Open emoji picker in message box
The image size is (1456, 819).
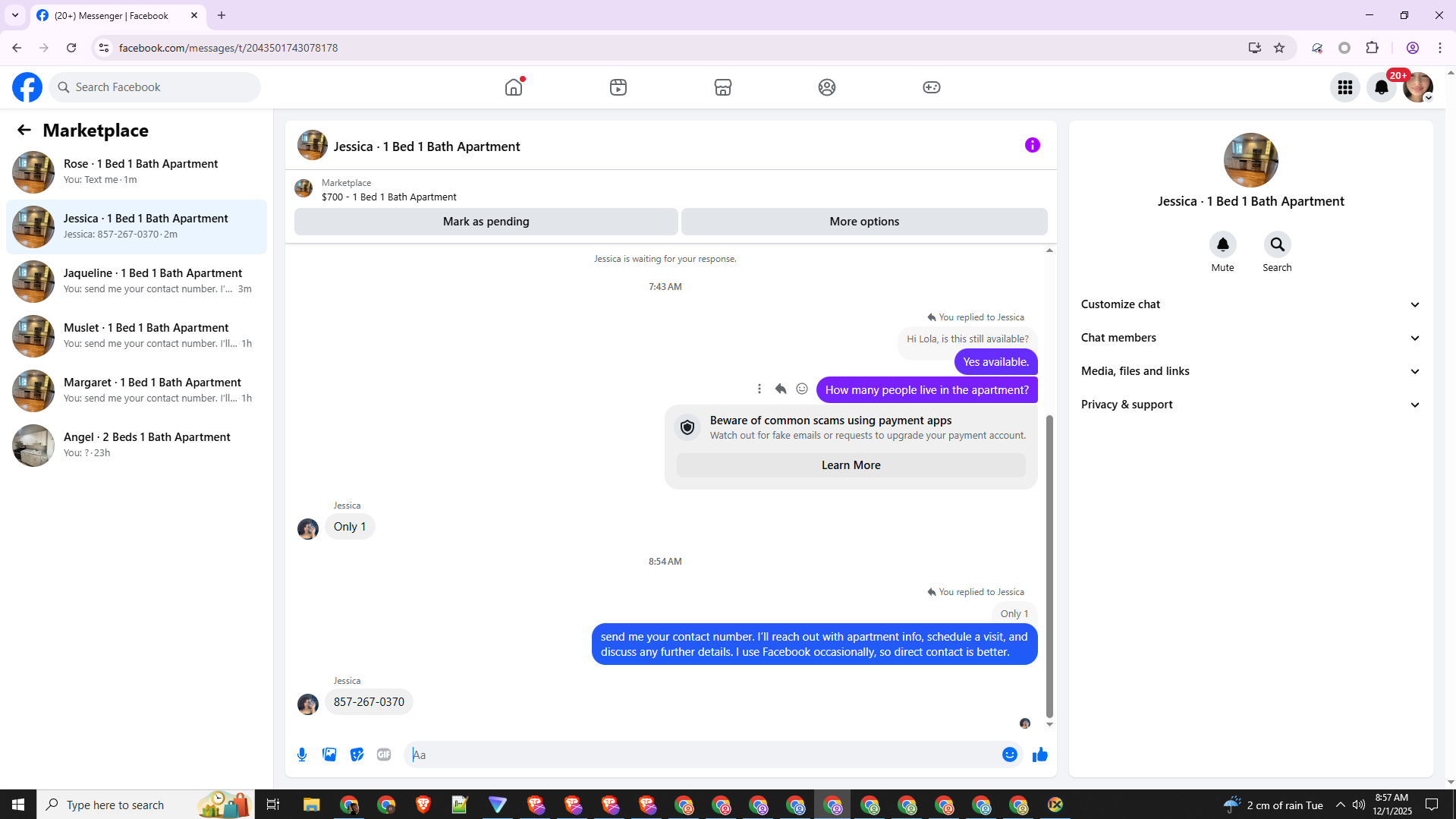pos(1010,754)
